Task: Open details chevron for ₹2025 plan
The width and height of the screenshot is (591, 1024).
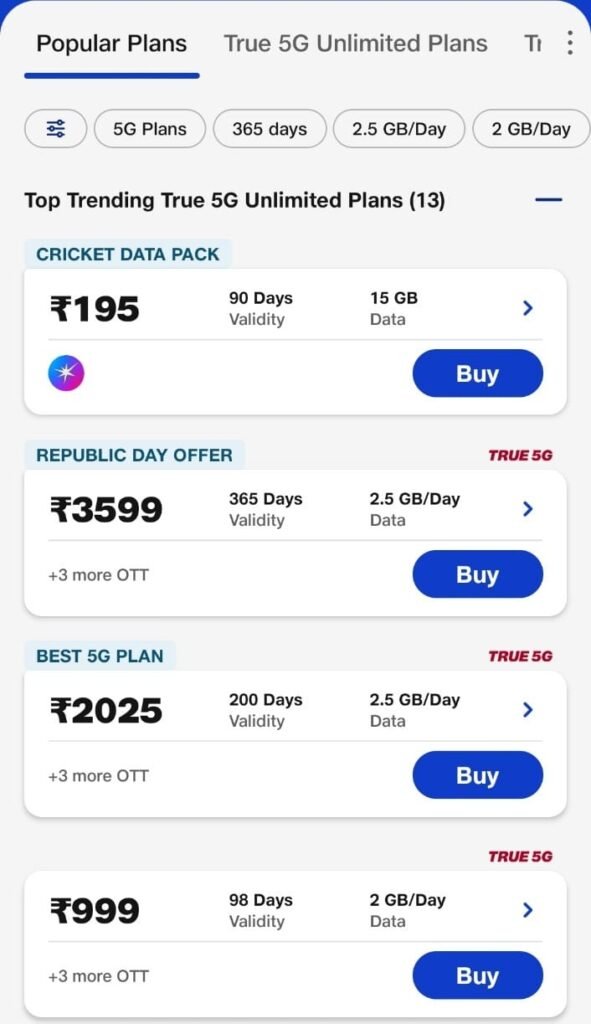Action: pyautogui.click(x=528, y=709)
